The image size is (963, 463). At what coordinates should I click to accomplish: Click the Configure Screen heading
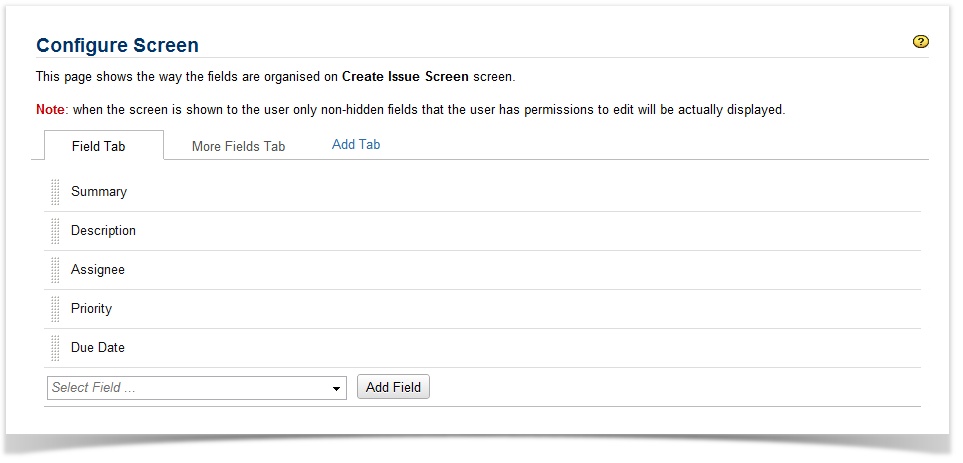[x=117, y=45]
